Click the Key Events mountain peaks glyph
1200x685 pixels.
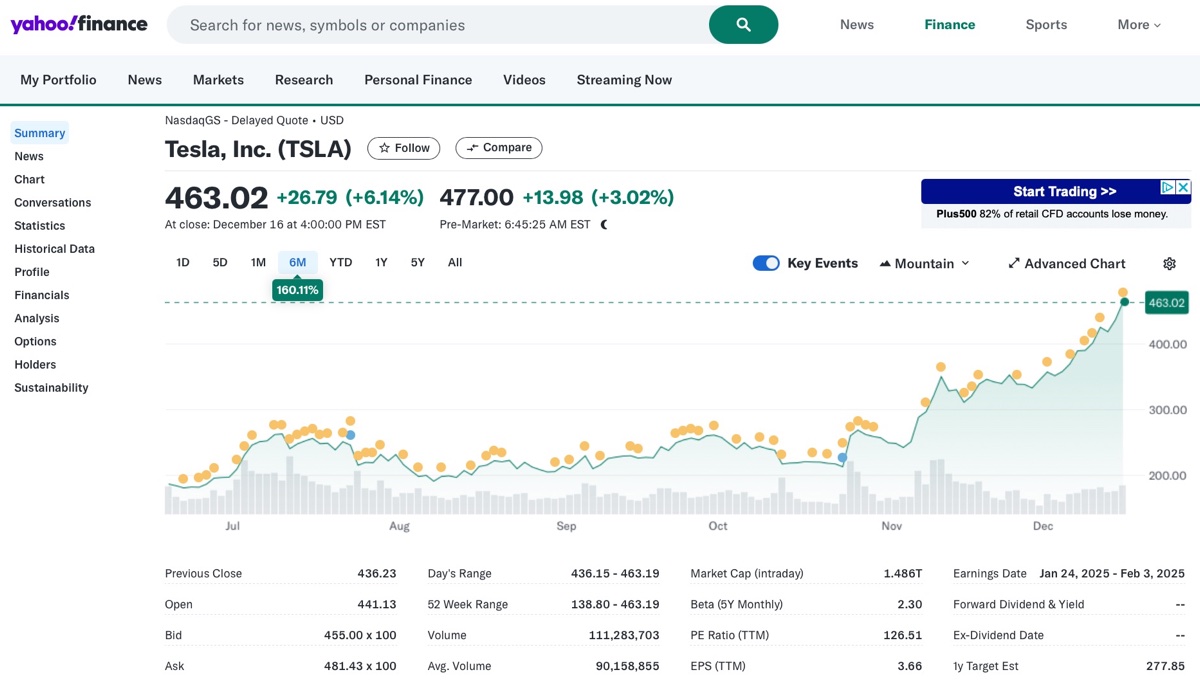(884, 263)
